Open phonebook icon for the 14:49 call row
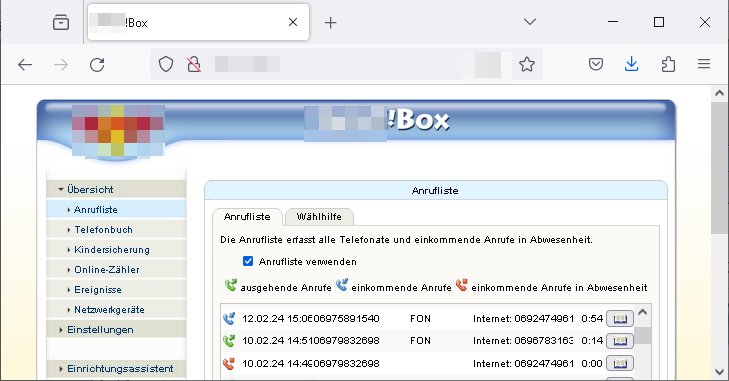 click(x=620, y=363)
